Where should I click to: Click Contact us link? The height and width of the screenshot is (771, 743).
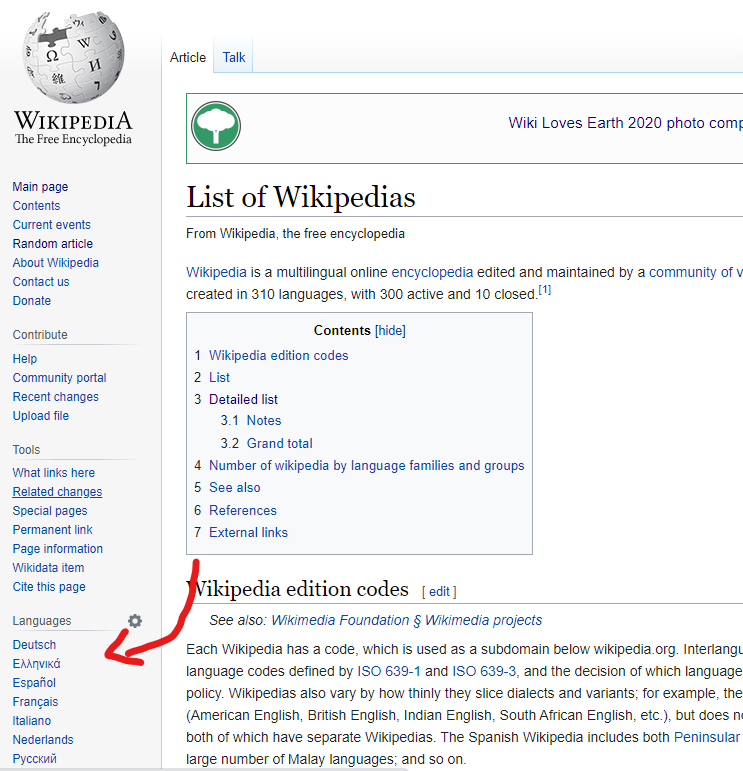click(41, 282)
